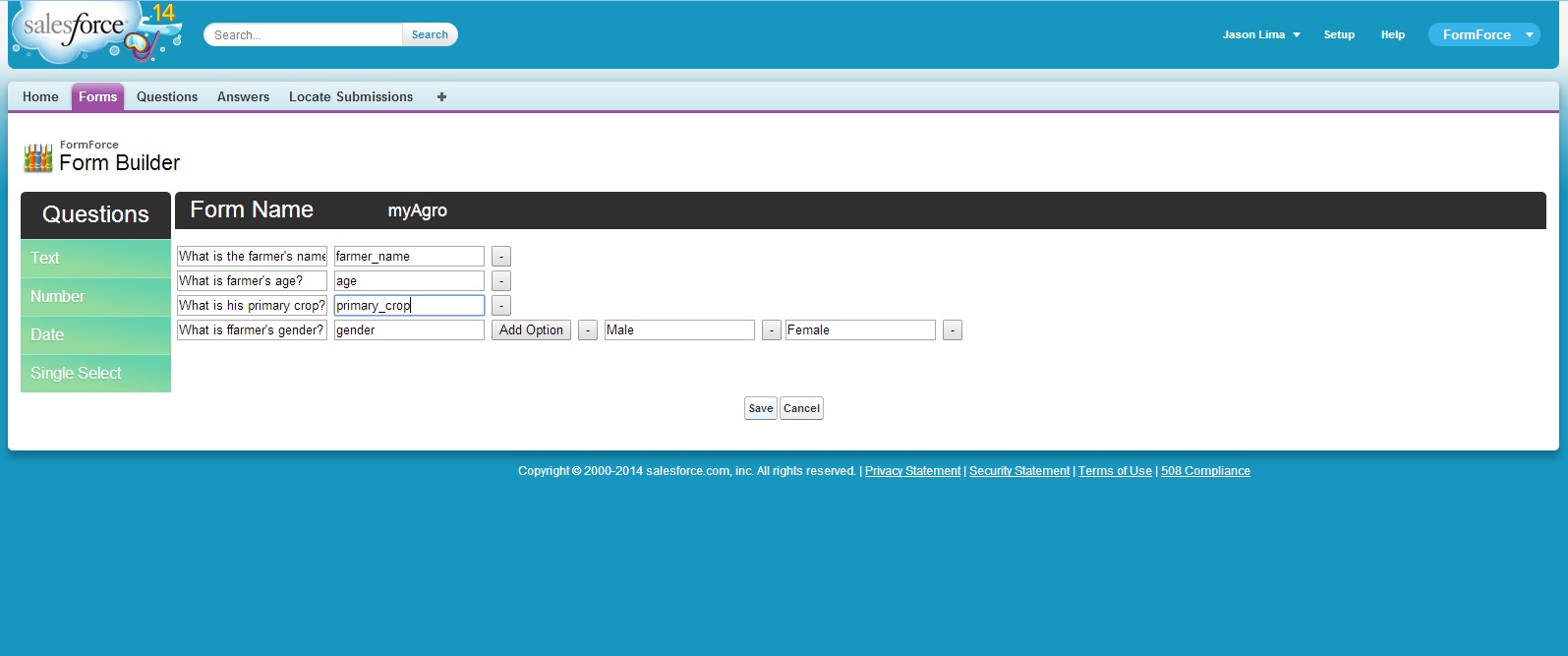1568x656 pixels.
Task: Switch to Answers tab
Action: point(243,96)
